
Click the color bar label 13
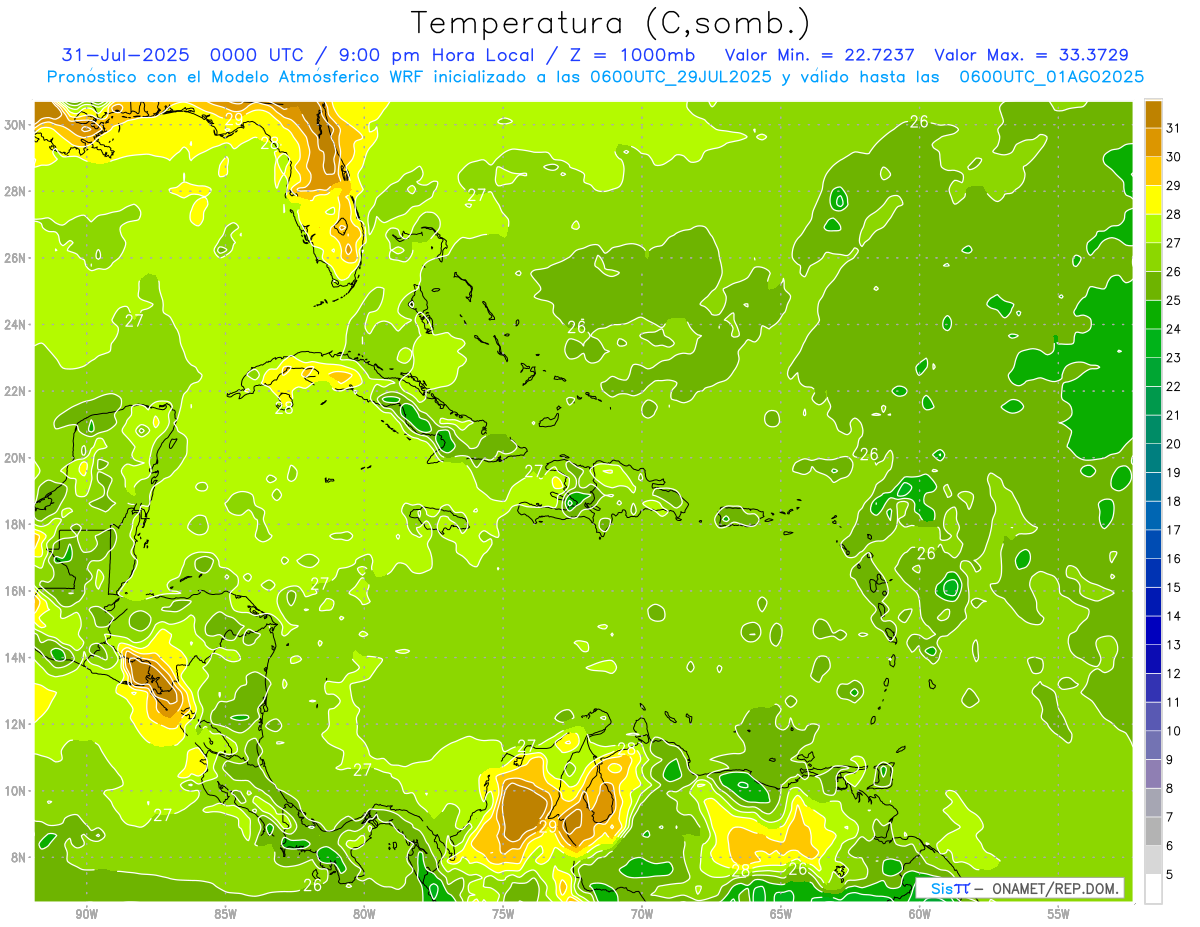click(1174, 645)
